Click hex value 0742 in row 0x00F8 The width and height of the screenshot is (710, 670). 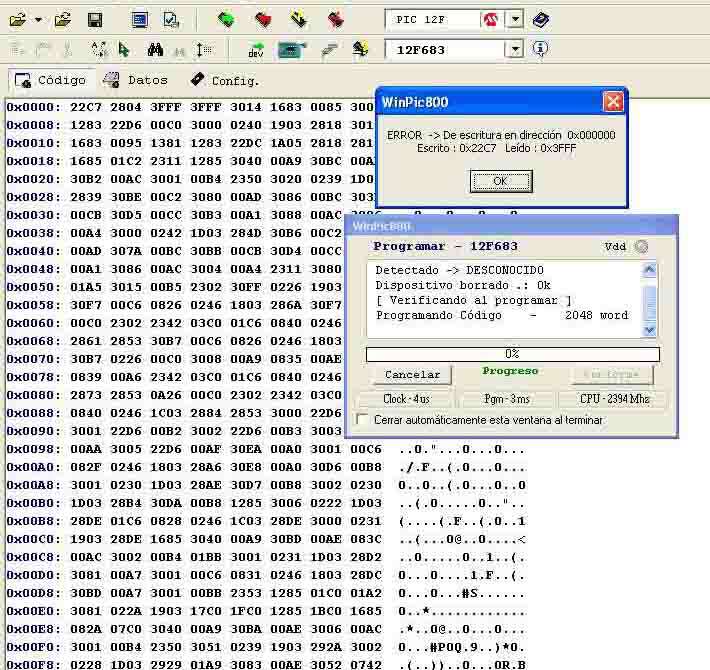point(366,665)
